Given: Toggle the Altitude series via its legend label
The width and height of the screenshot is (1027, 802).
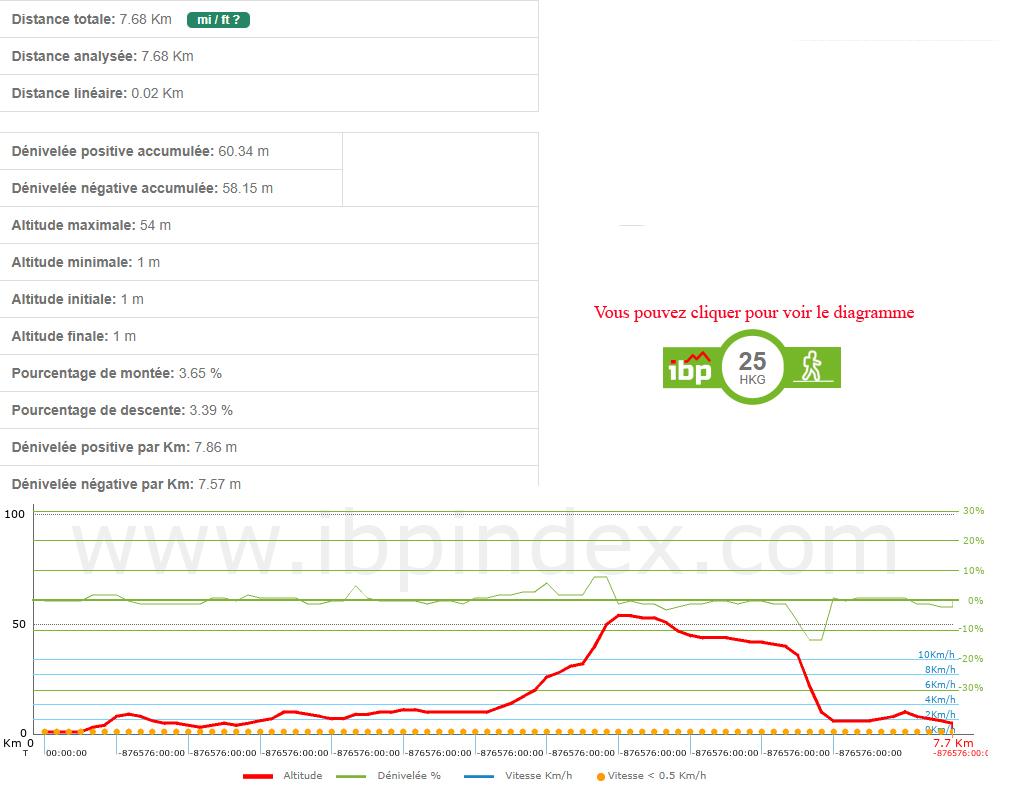Looking at the screenshot, I should point(302,776).
